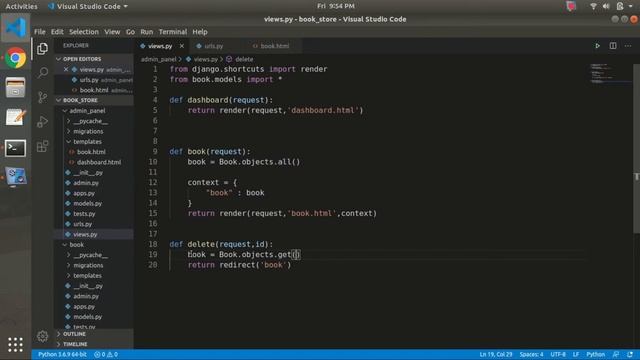This screenshot has height=360, width=640.
Task: Change indentation via Spaces: 4
Action: 531,354
